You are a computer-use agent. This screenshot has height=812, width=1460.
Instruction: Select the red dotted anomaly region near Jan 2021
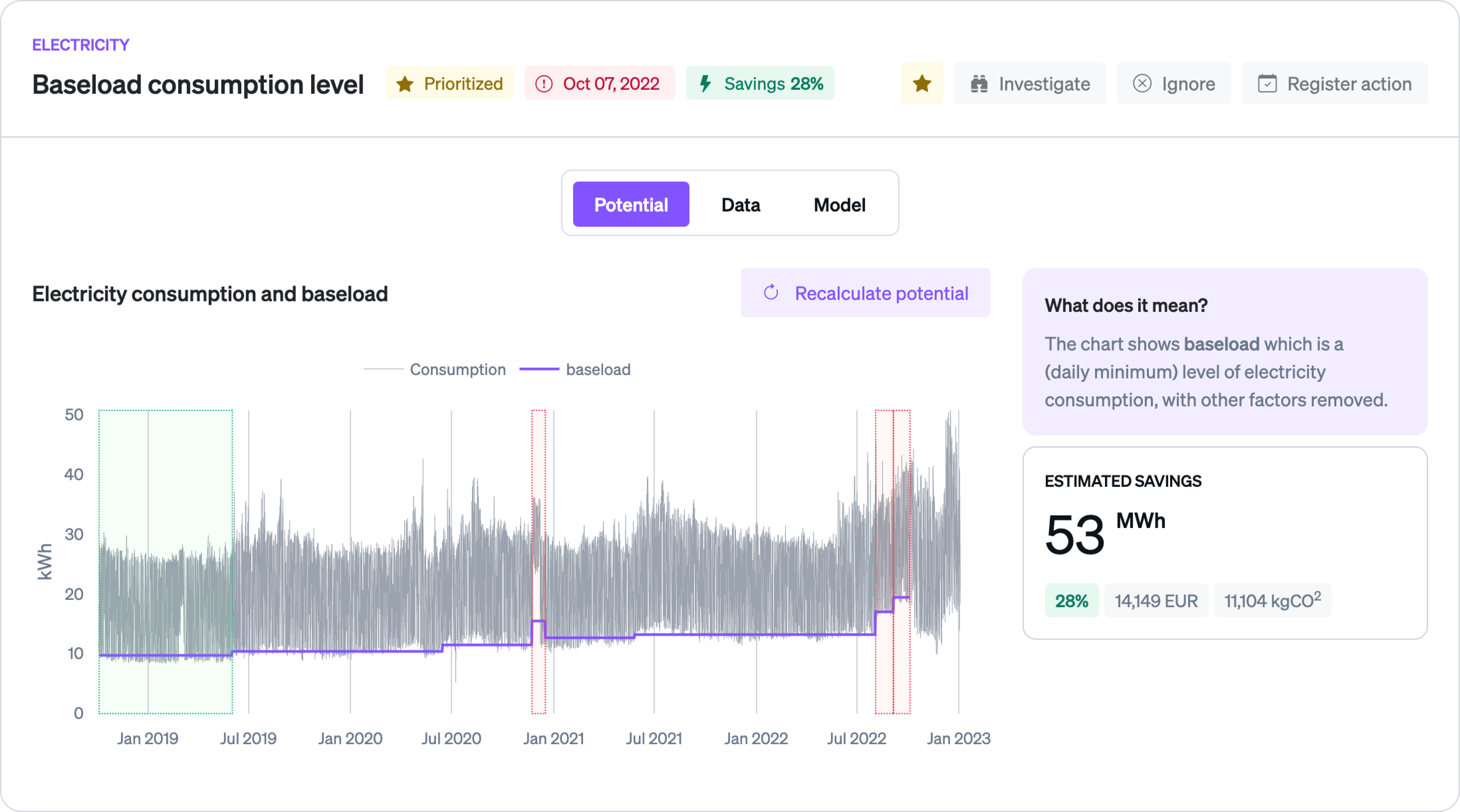pos(538,561)
